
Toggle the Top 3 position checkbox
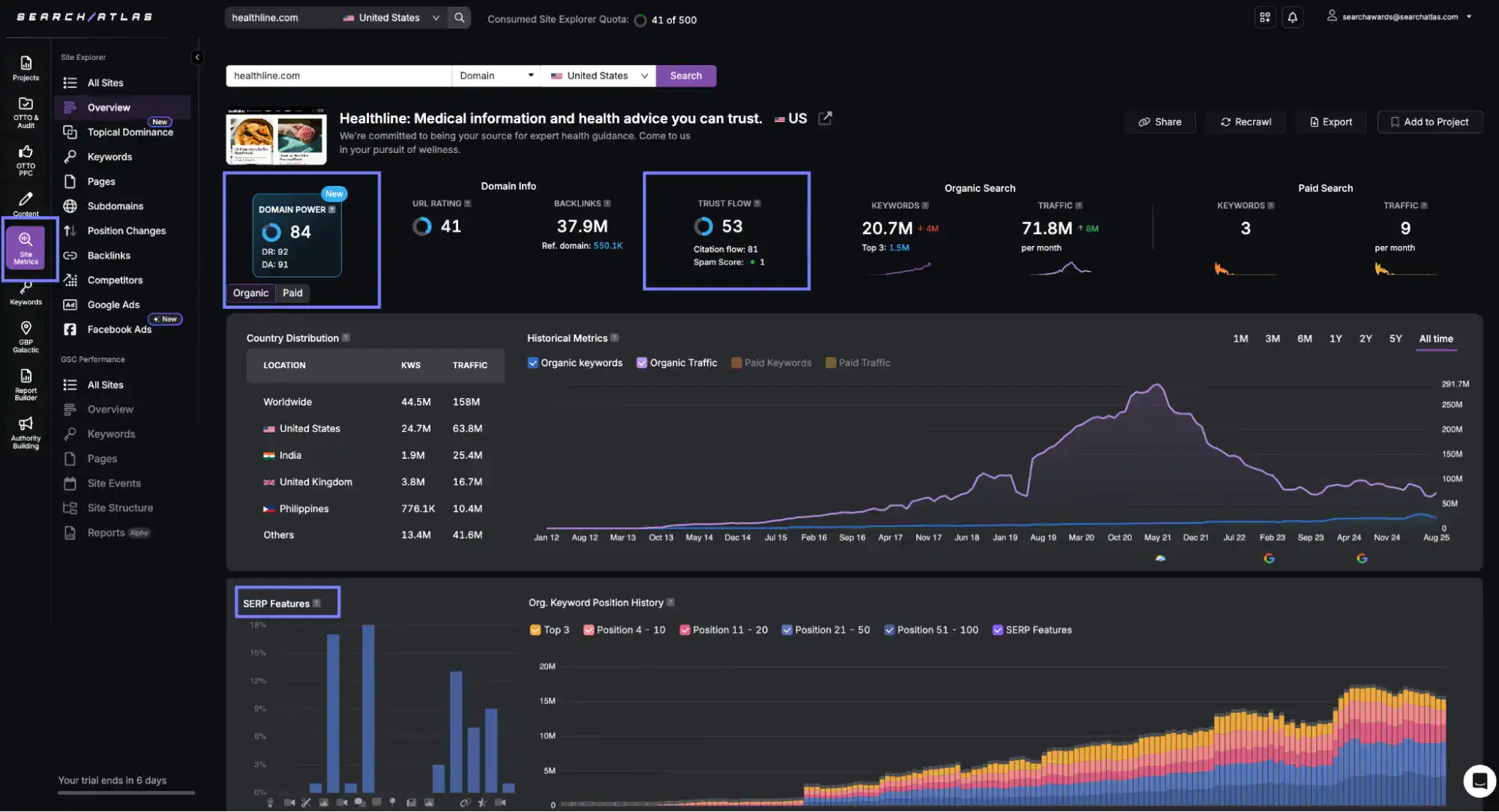tap(535, 630)
